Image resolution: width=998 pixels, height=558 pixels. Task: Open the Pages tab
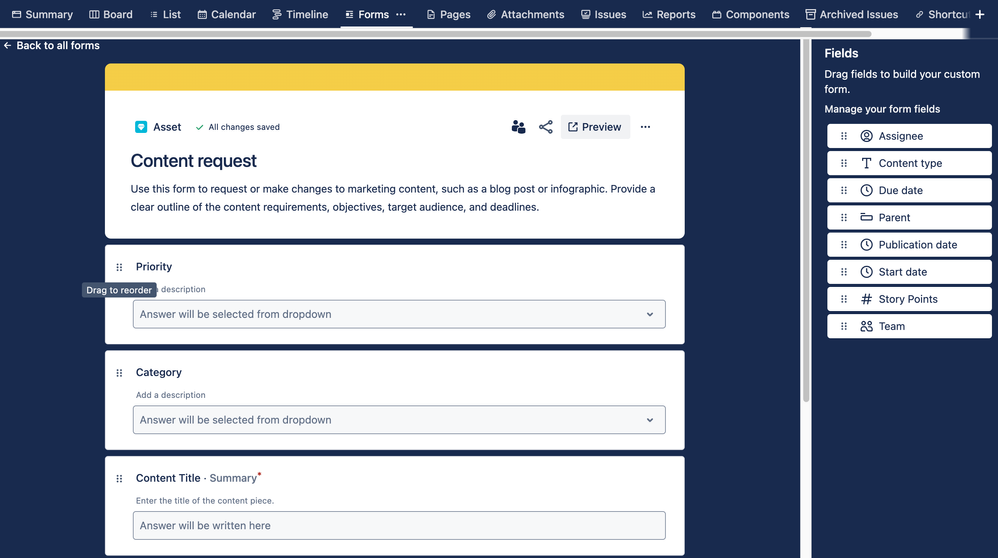pos(449,14)
